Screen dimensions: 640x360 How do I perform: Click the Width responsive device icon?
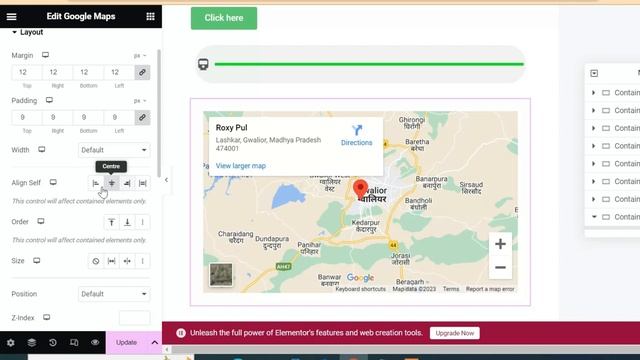tap(42, 149)
